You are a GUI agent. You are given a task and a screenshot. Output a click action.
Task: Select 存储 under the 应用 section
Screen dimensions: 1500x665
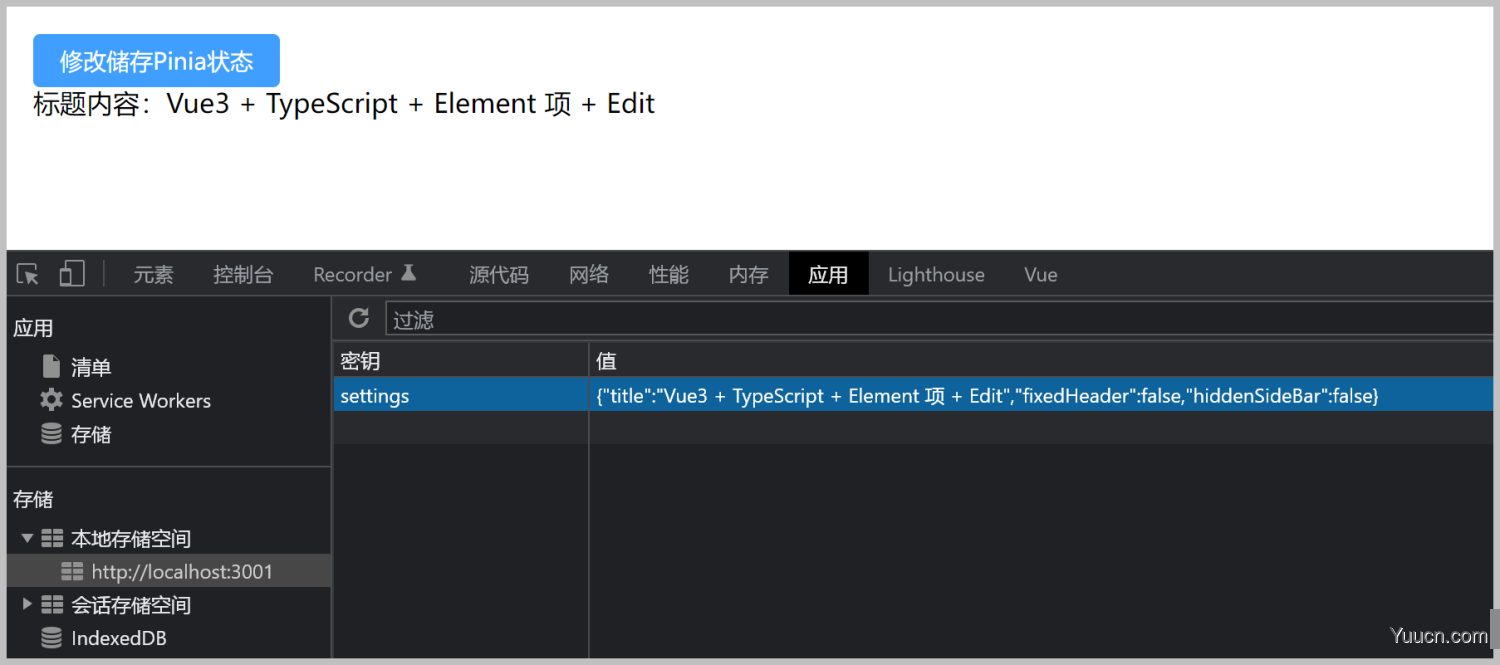tap(91, 434)
